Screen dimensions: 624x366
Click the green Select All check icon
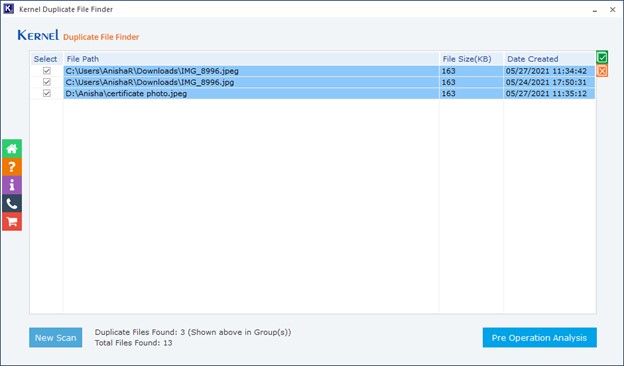602,57
